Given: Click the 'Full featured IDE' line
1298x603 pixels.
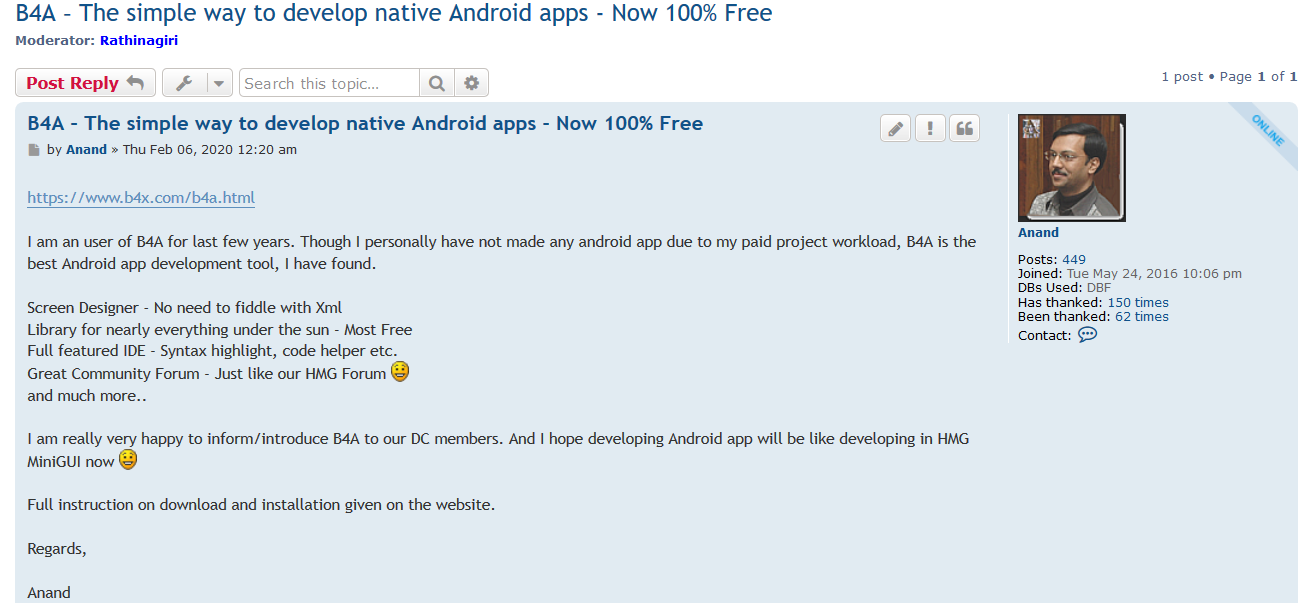Looking at the screenshot, I should pyautogui.click(x=212, y=351).
